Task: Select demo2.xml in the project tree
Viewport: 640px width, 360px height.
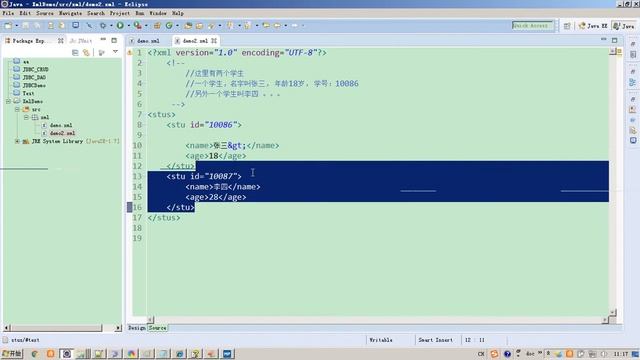Action: [x=62, y=133]
